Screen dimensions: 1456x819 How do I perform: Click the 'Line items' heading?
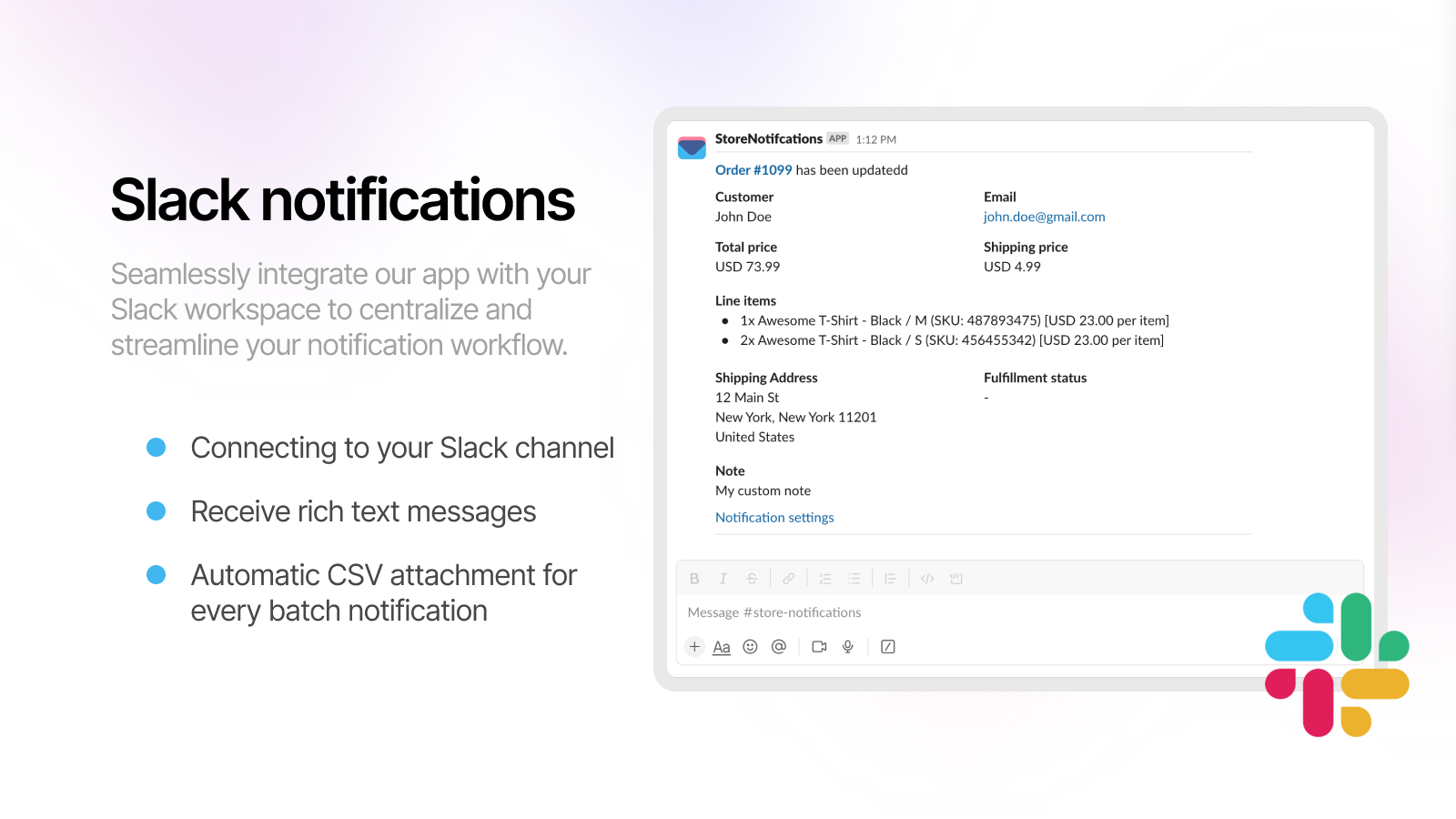[x=745, y=301]
